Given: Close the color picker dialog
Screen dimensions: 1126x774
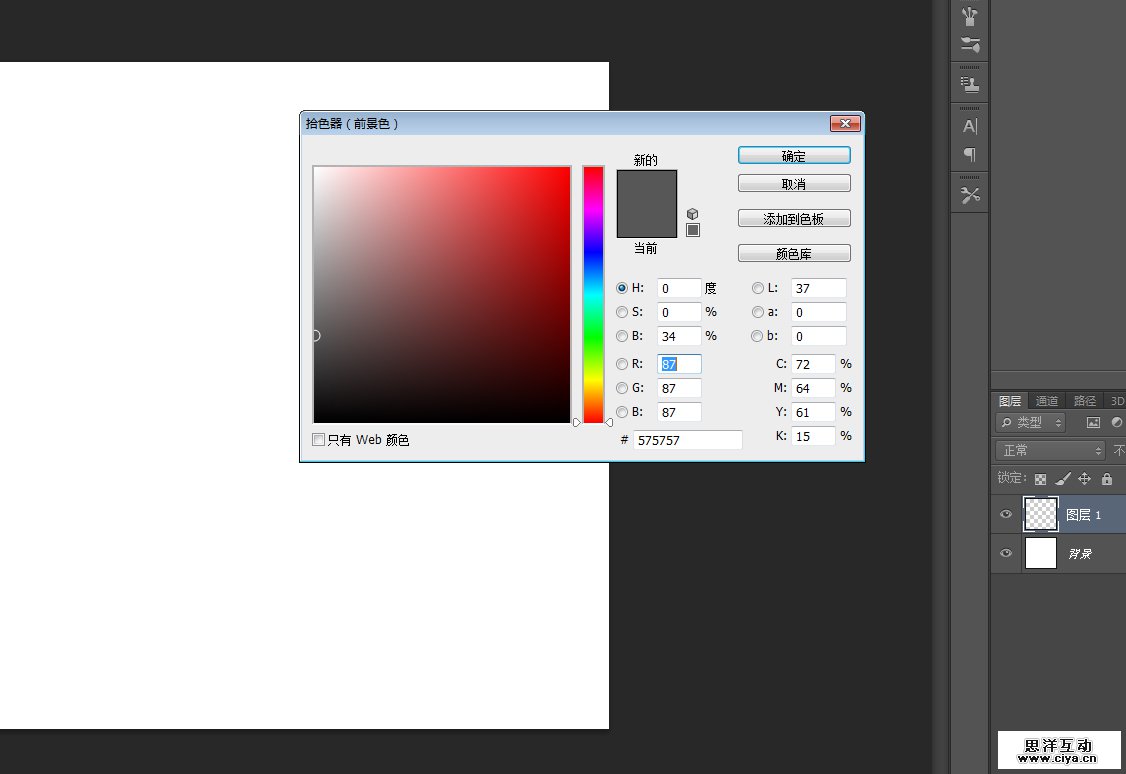Looking at the screenshot, I should click(x=845, y=123).
